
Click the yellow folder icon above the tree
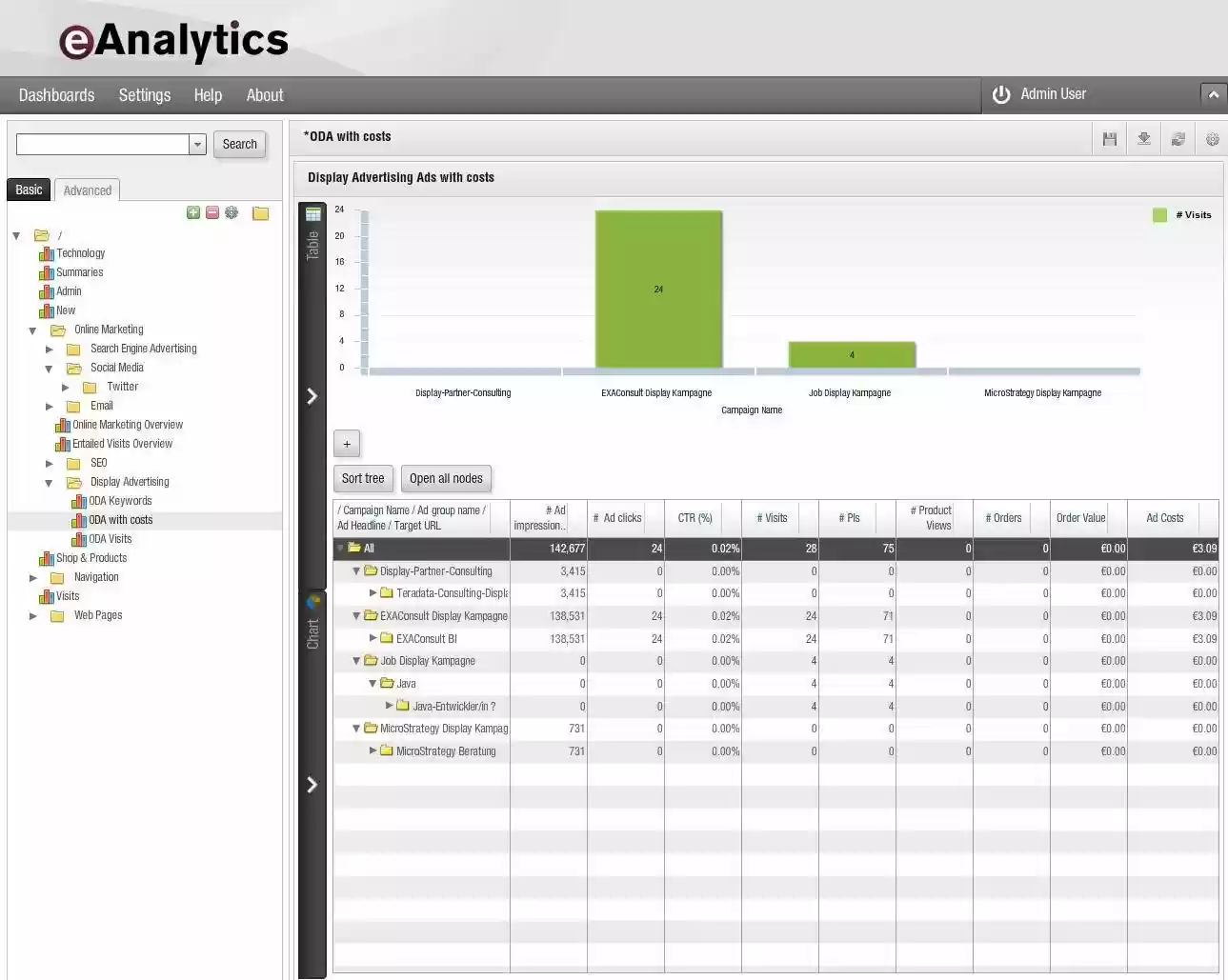point(260,212)
